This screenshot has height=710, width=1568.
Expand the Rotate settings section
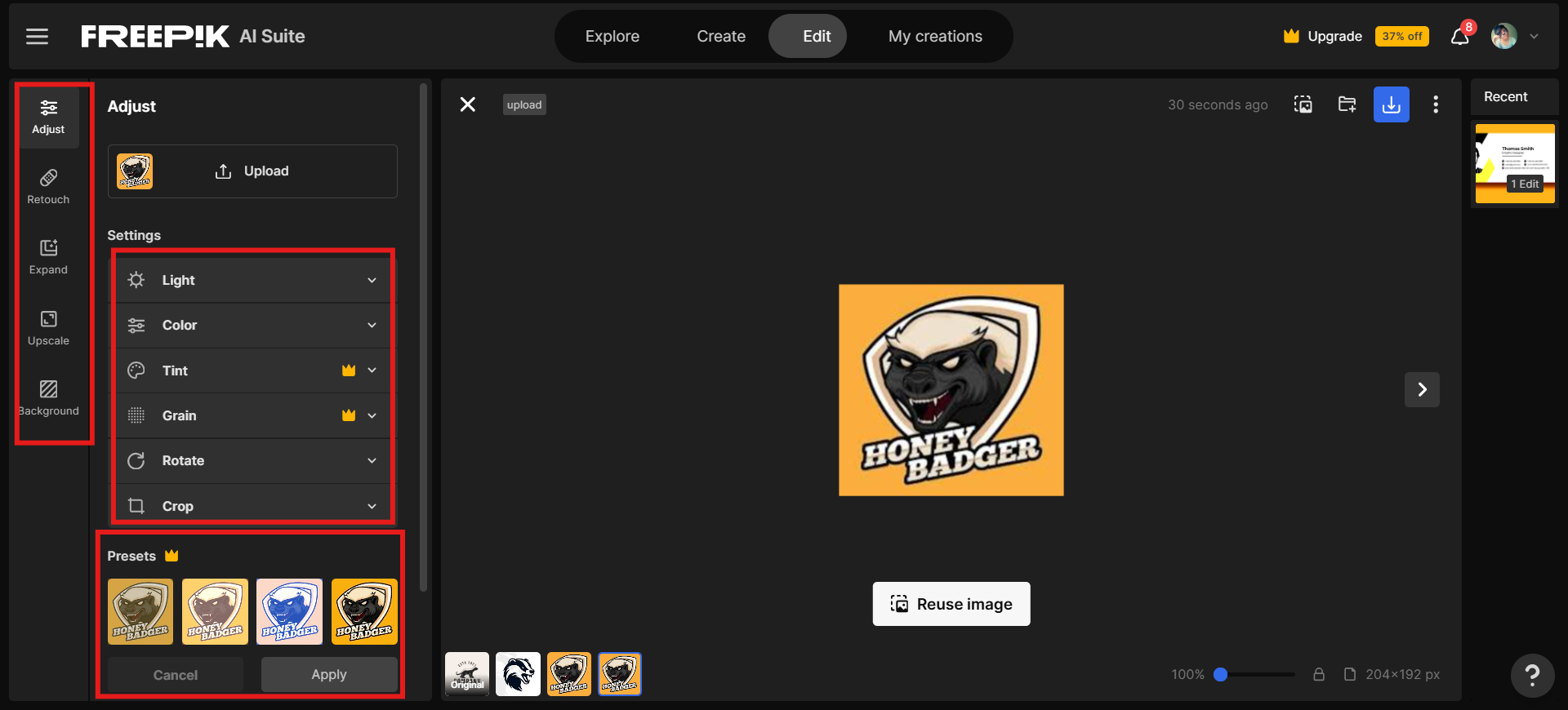click(x=253, y=460)
